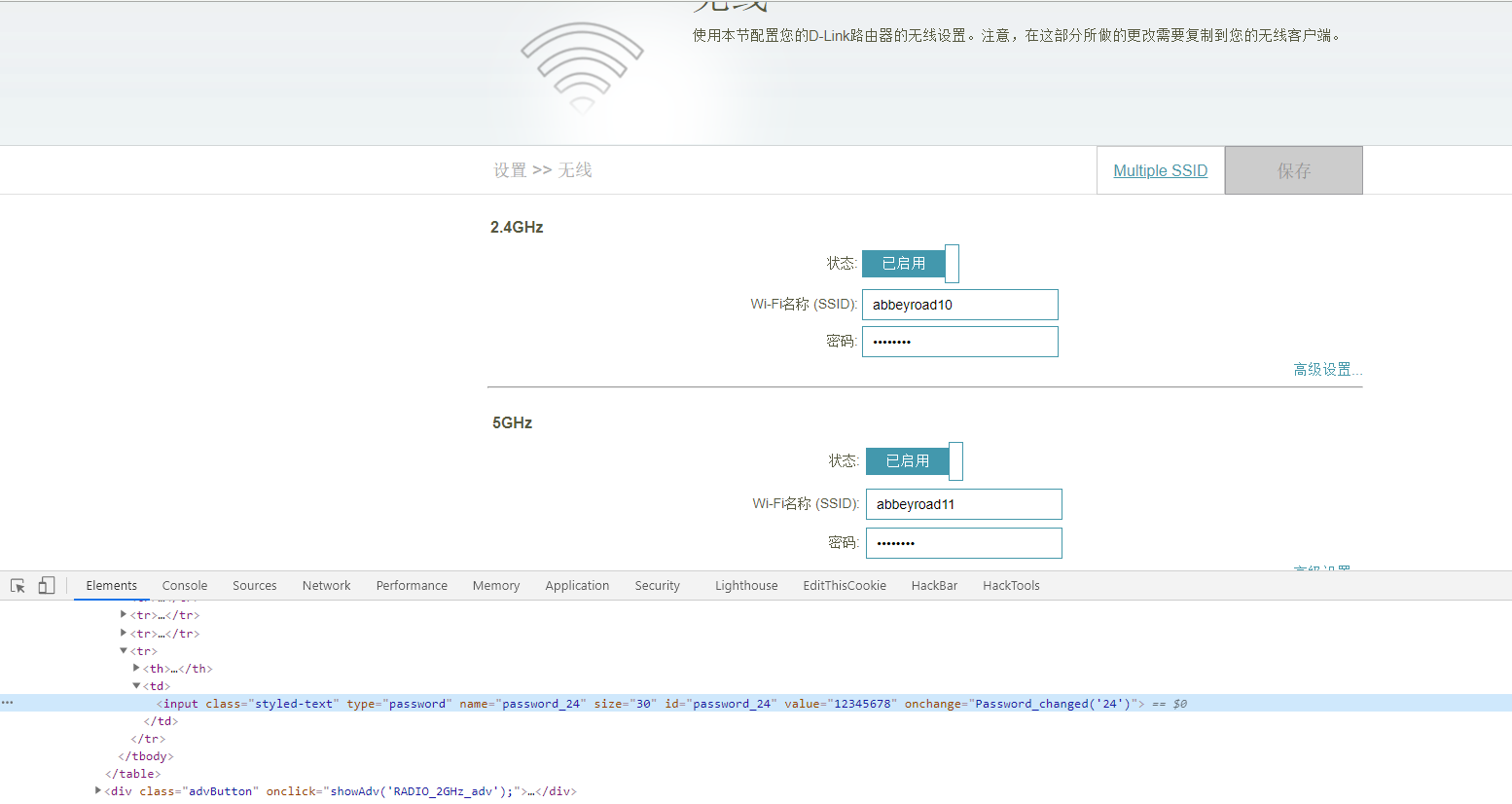Click the 保存 save button
Image resolution: width=1512 pixels, height=804 pixels.
(x=1293, y=171)
